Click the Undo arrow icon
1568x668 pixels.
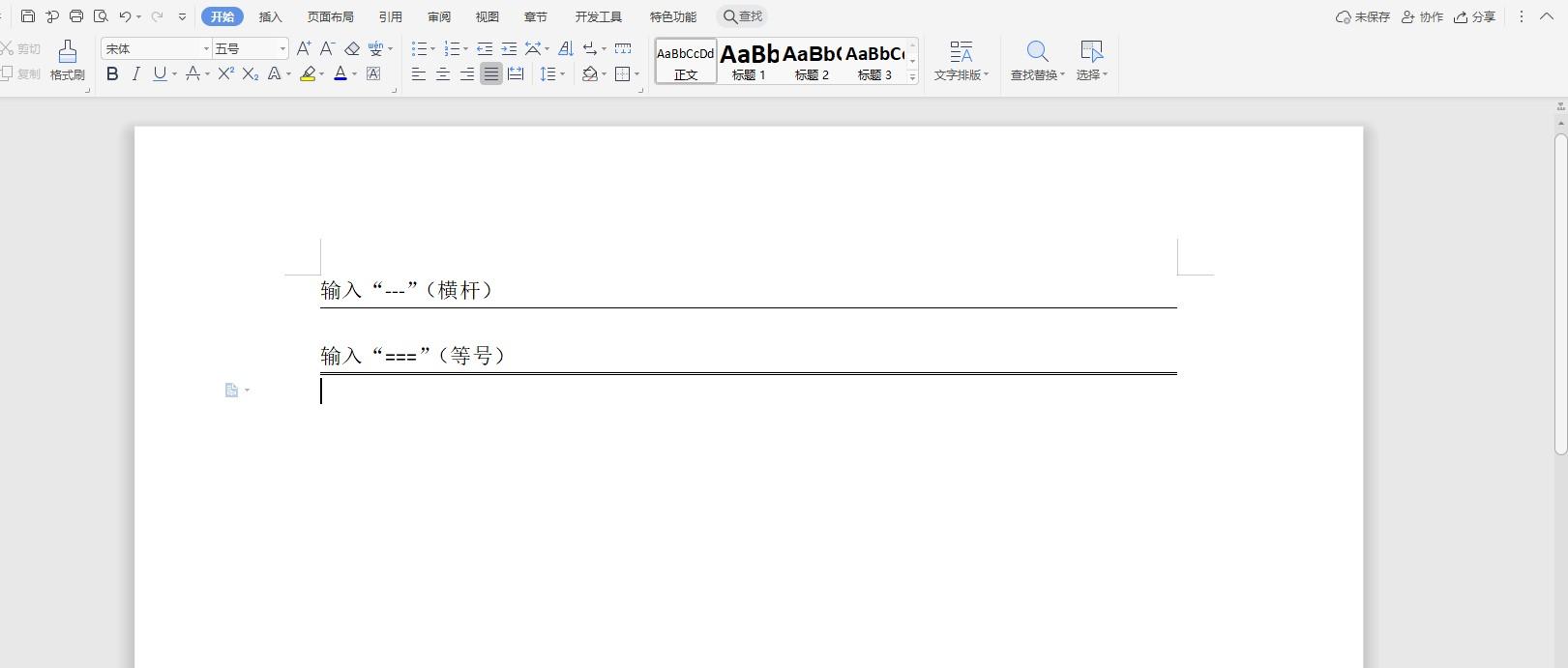[125, 16]
